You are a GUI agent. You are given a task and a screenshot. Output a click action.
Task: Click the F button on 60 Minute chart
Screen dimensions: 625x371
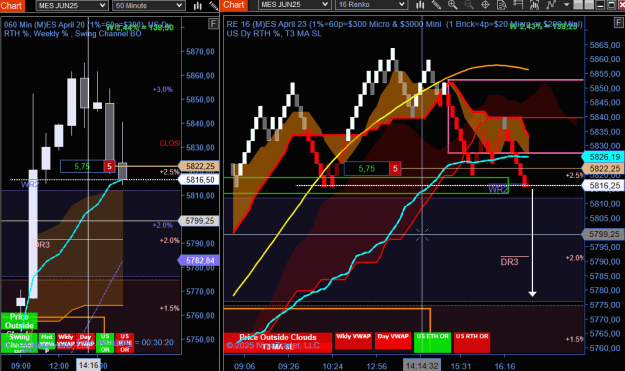pyautogui.click(x=214, y=24)
